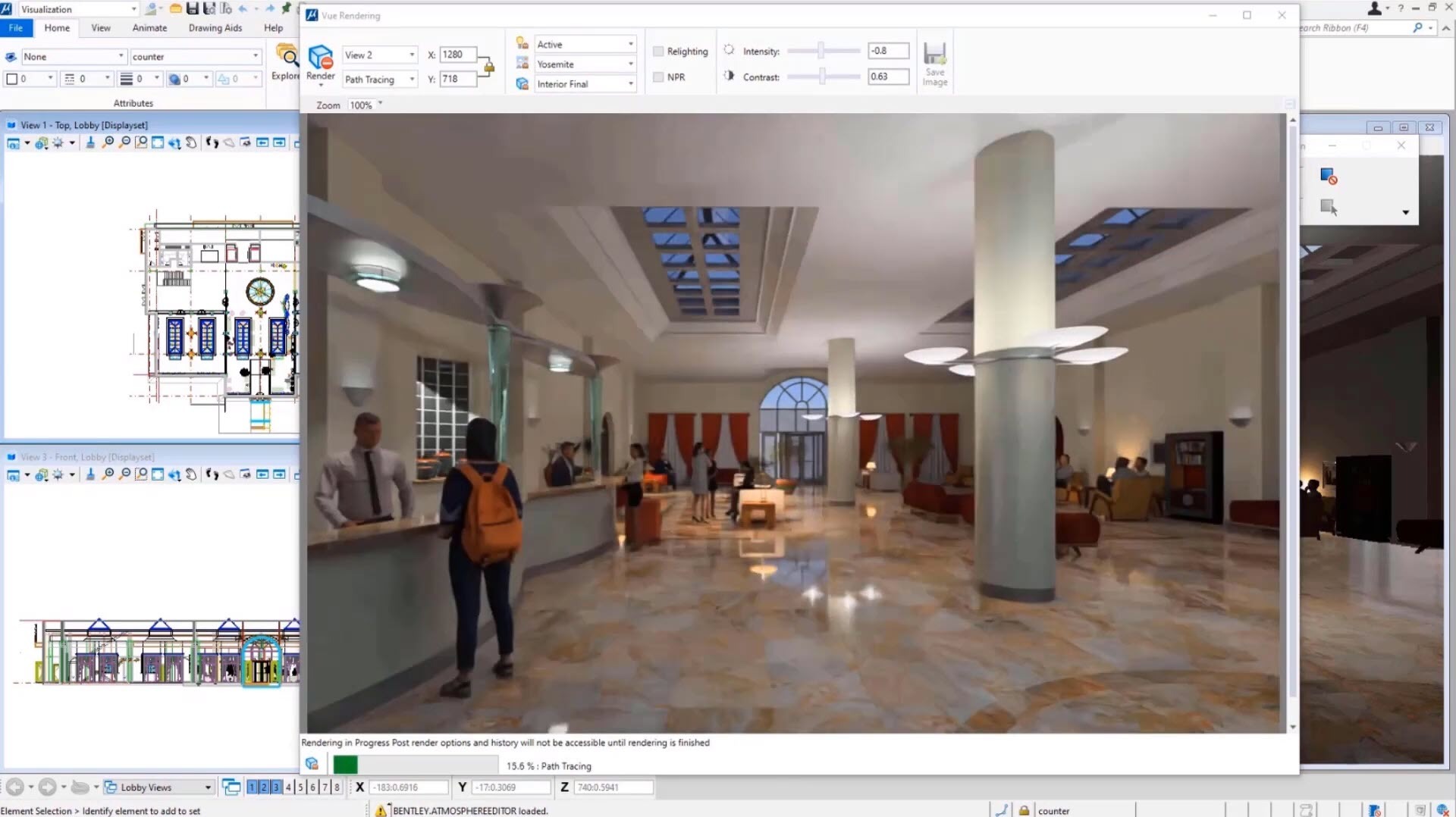Select the Walk tool in View 3 toolbar
Viewport: 1456px width, 817px height.
[212, 475]
